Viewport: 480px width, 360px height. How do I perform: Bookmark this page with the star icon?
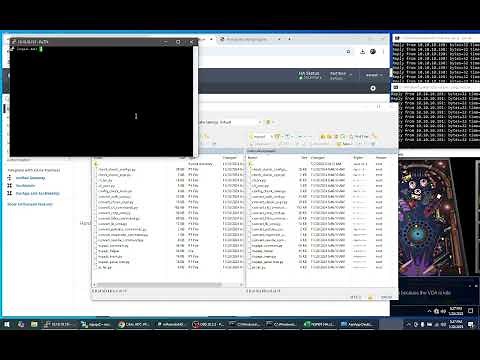click(348, 52)
